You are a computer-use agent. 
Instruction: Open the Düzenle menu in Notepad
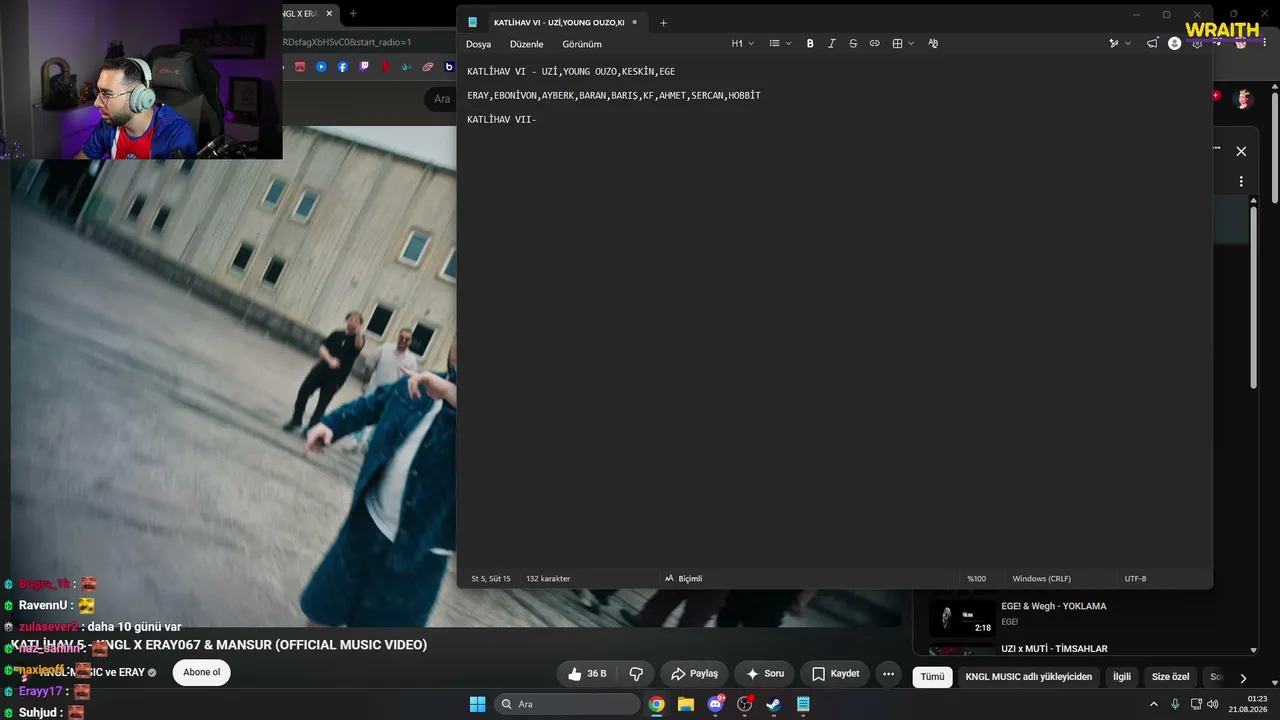[x=526, y=44]
